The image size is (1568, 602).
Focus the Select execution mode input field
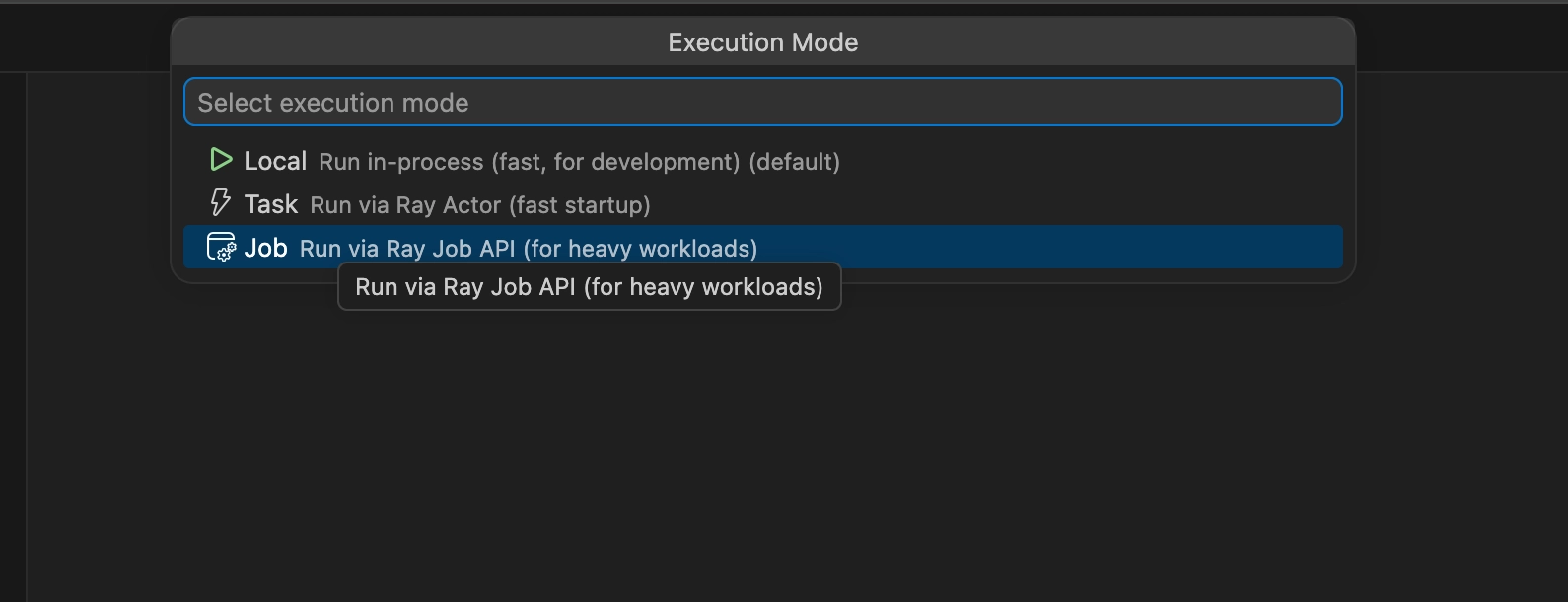coord(762,102)
